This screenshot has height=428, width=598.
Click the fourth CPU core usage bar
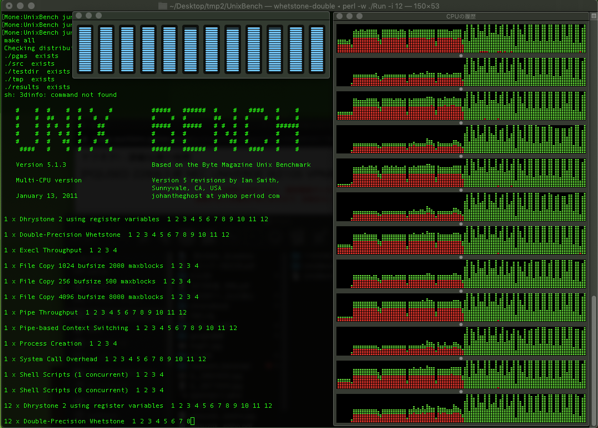(x=148, y=49)
